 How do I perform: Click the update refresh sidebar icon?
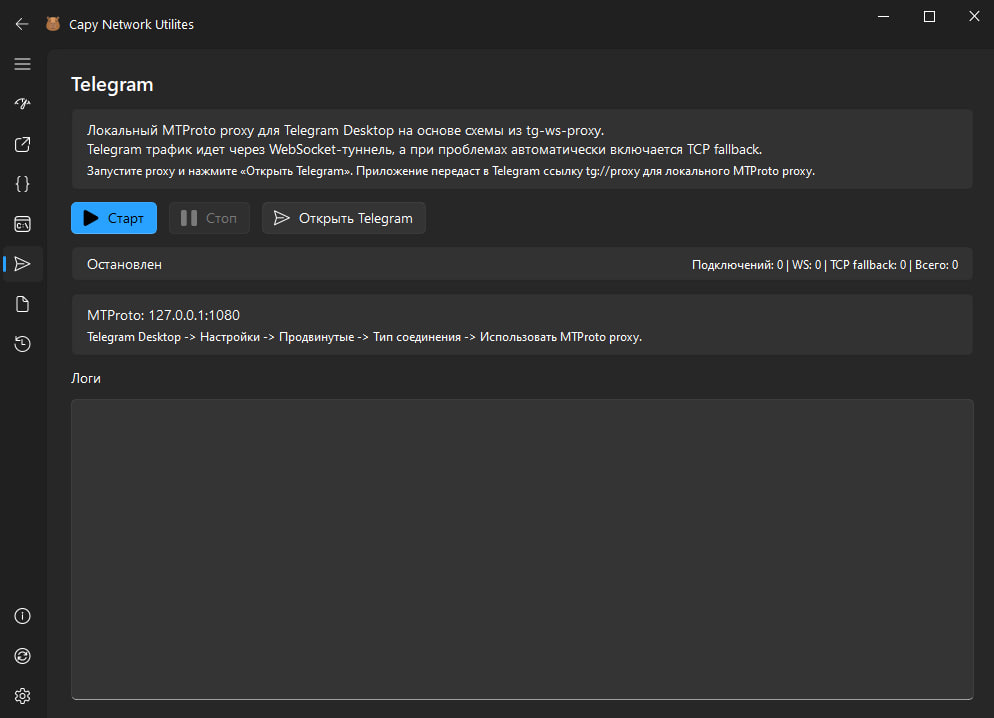[x=22, y=656]
